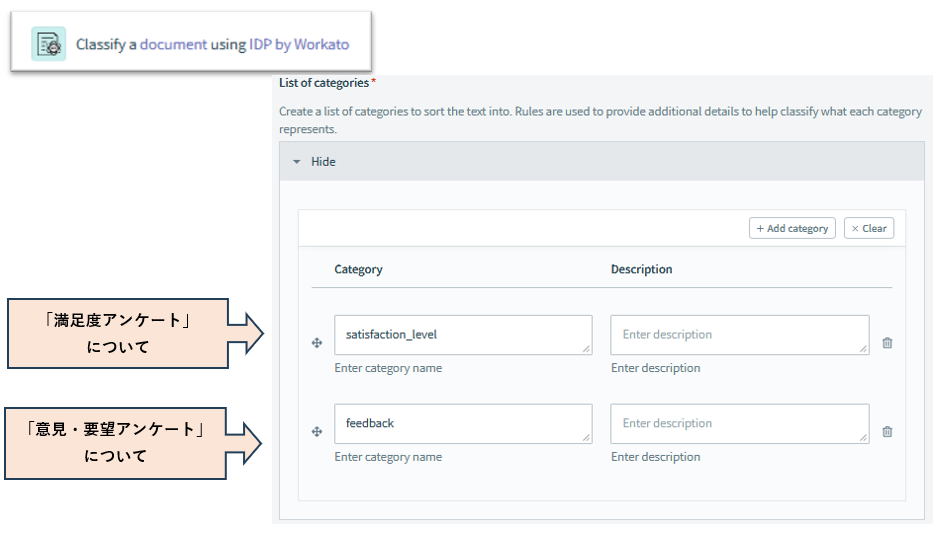Delete the satisfaction_level category with trash icon

click(887, 343)
